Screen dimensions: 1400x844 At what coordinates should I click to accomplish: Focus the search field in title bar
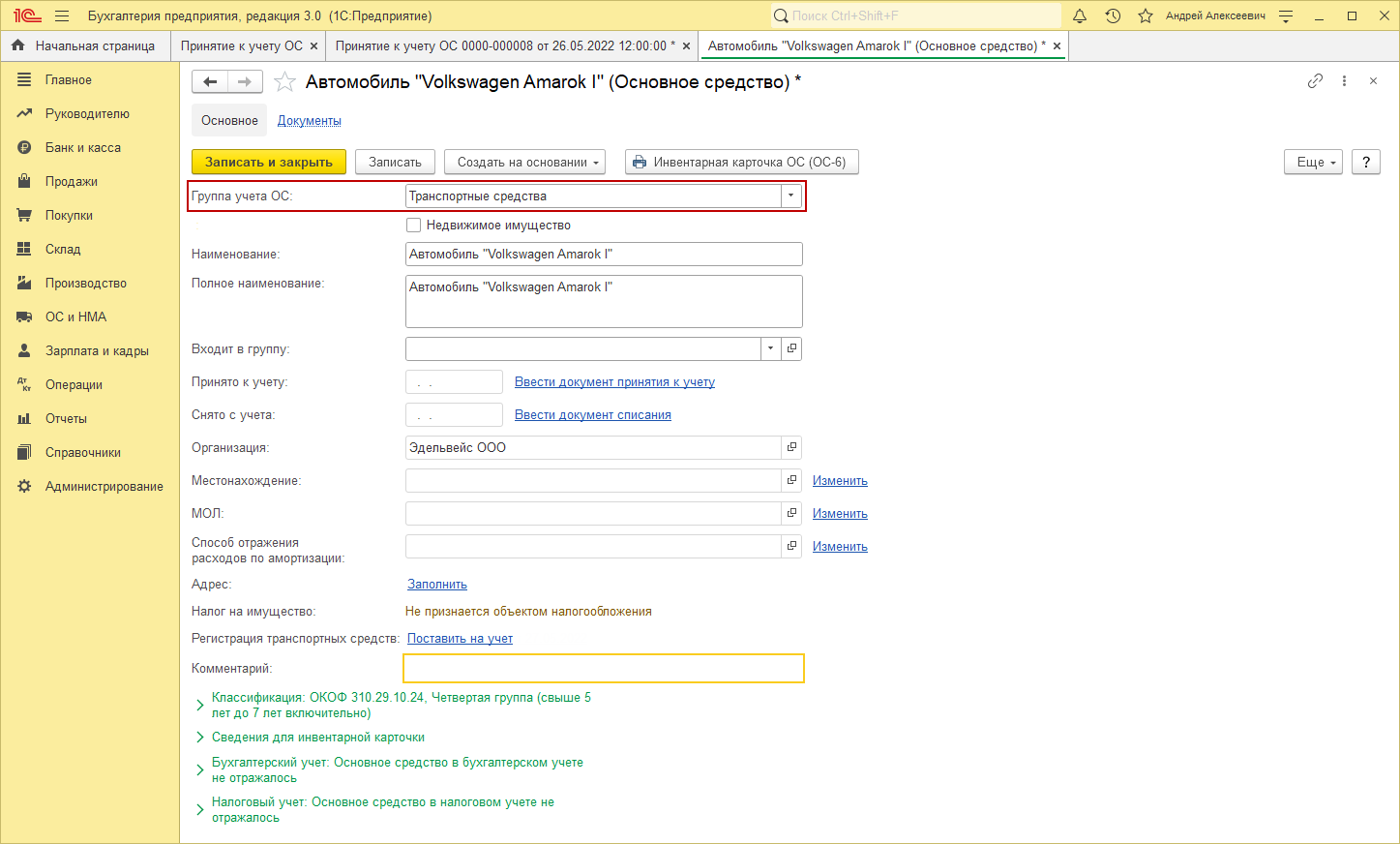(916, 15)
